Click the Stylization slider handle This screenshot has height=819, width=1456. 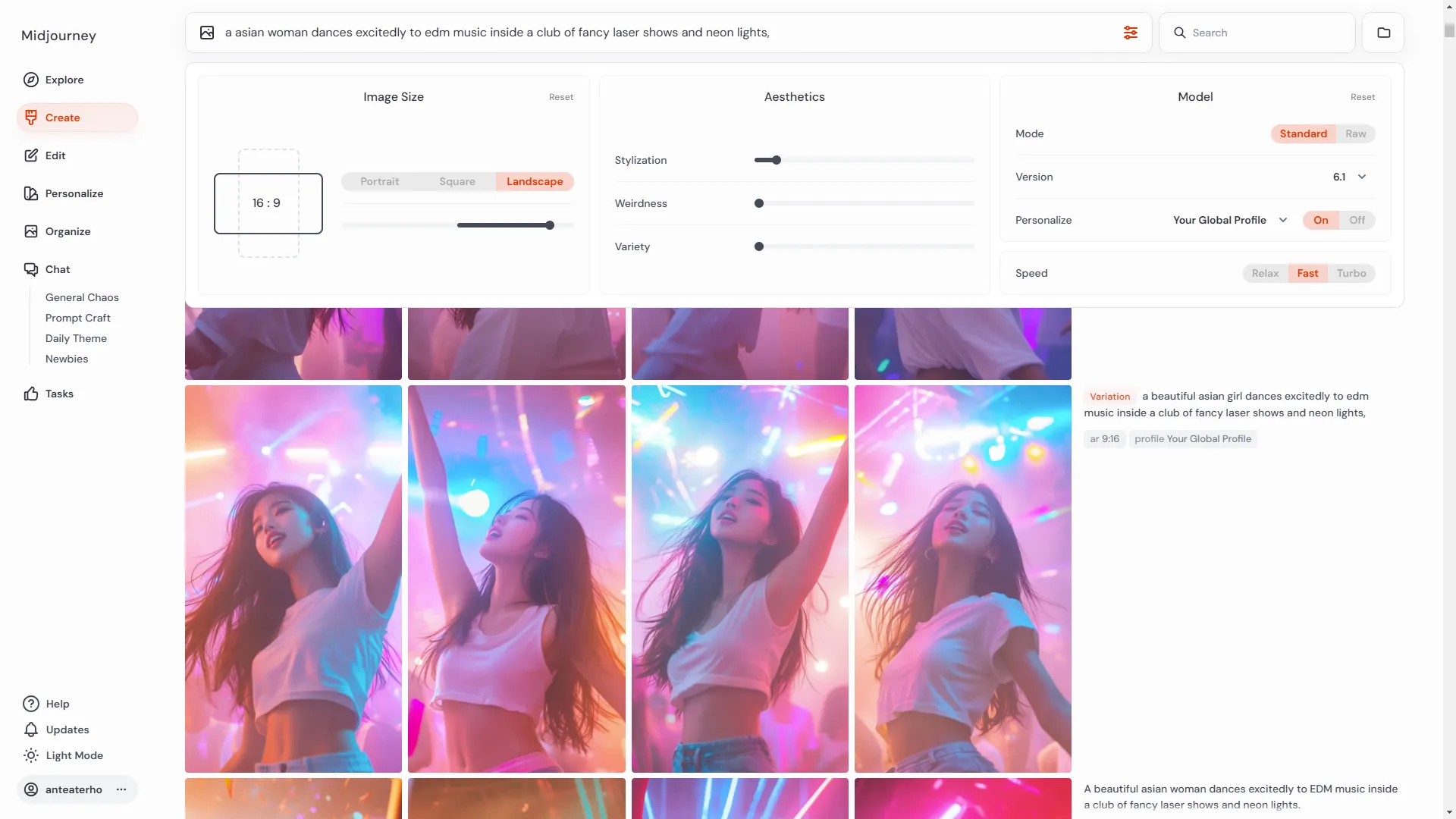(x=777, y=160)
